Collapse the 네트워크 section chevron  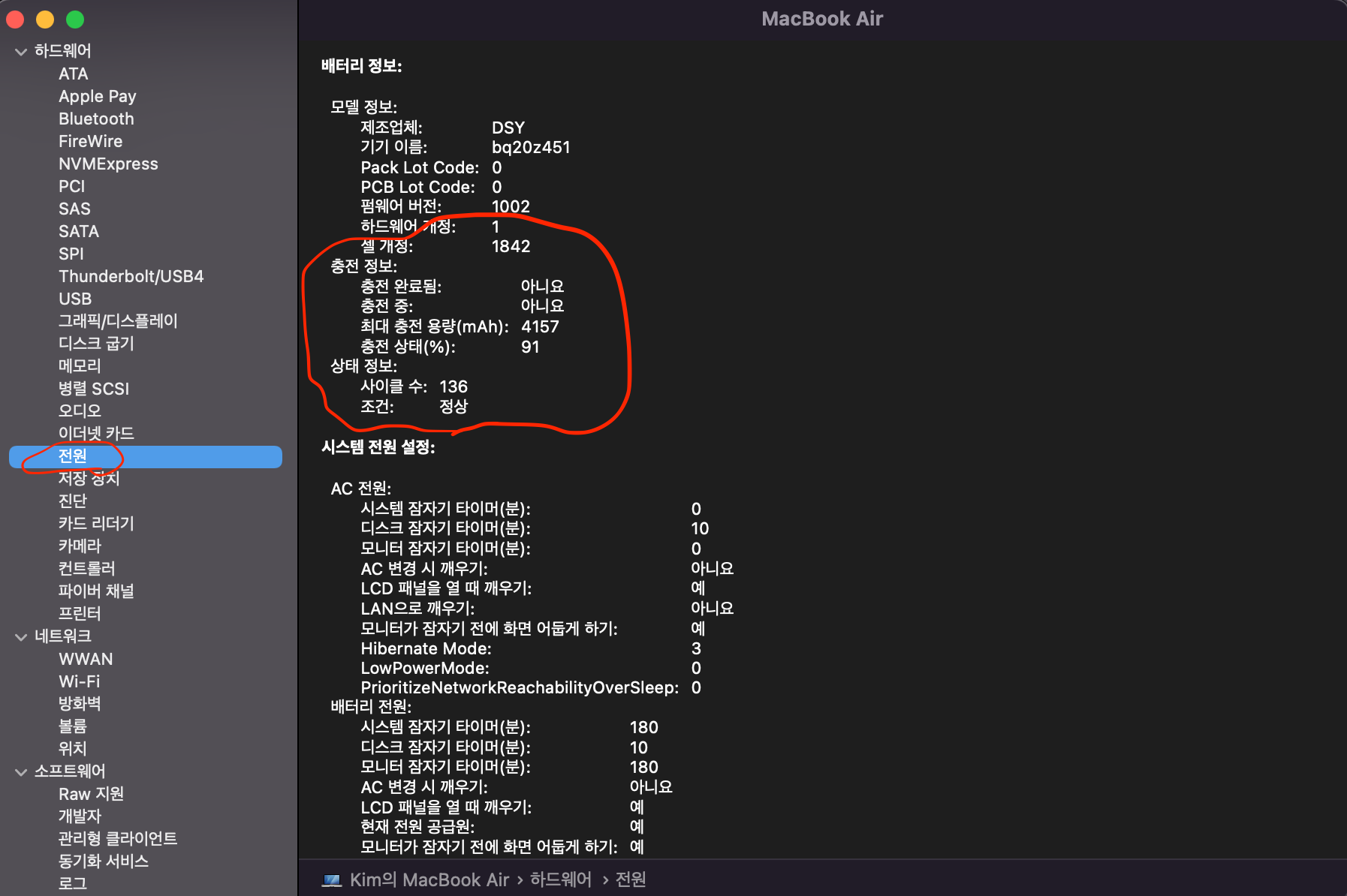21,637
